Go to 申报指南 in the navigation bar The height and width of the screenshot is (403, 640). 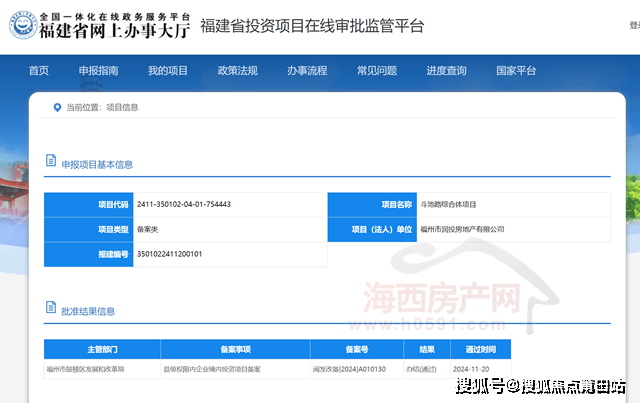point(98,71)
